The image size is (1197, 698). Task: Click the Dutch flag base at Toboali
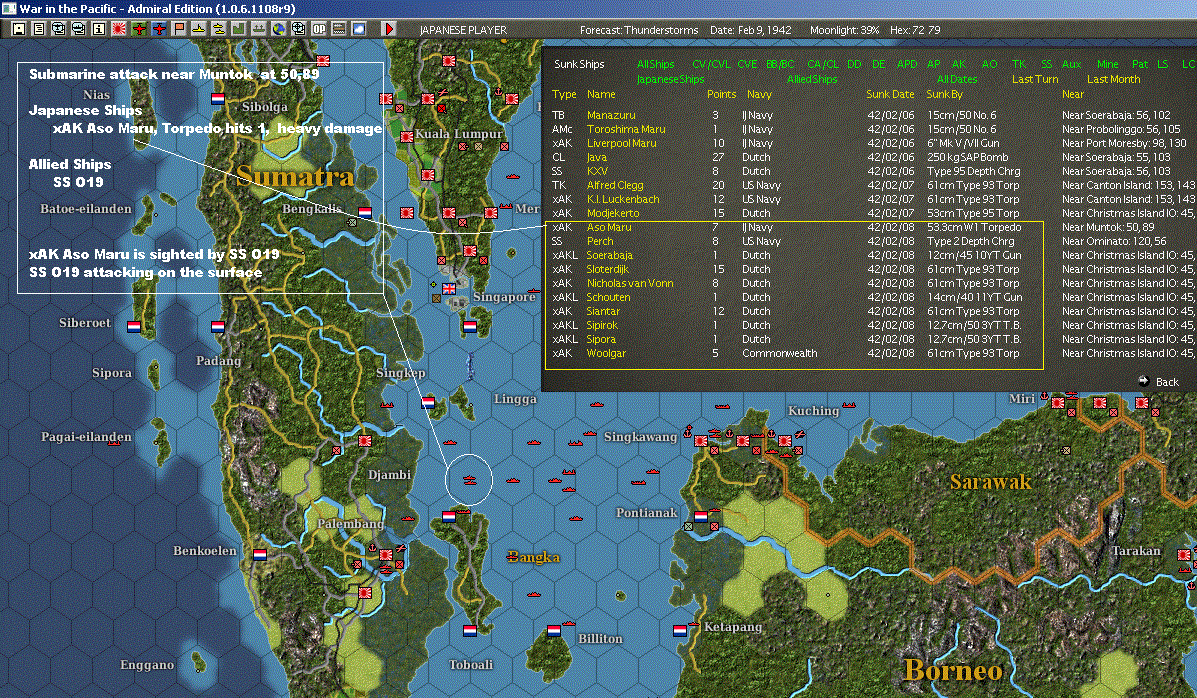(x=469, y=631)
